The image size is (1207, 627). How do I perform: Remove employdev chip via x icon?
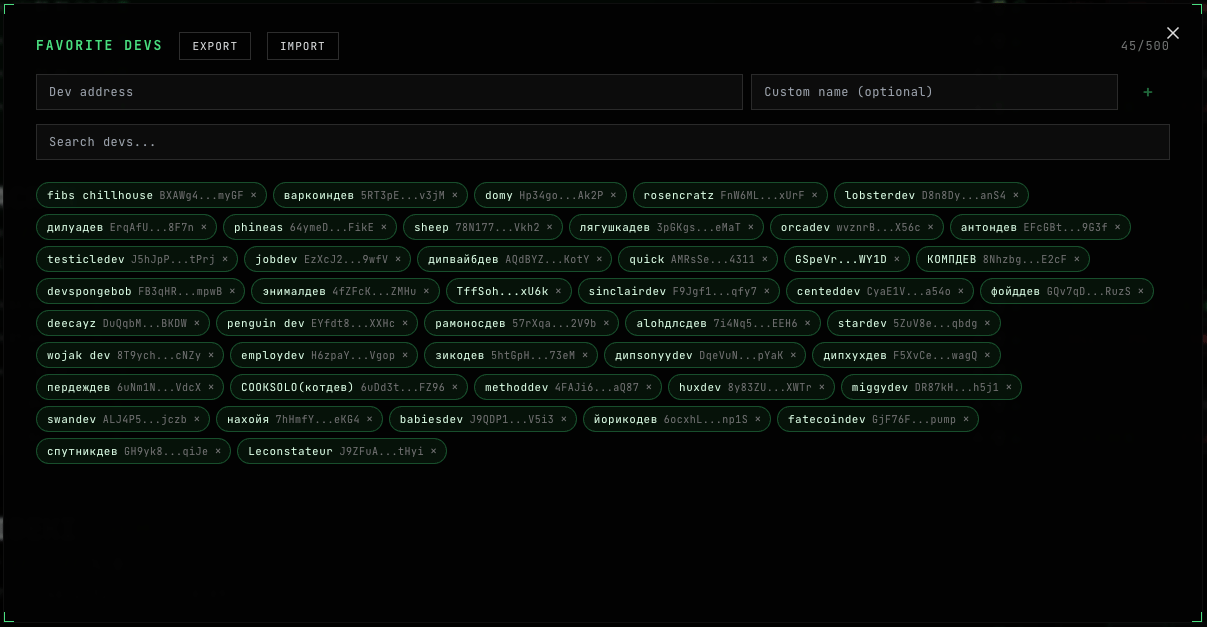tap(405, 355)
